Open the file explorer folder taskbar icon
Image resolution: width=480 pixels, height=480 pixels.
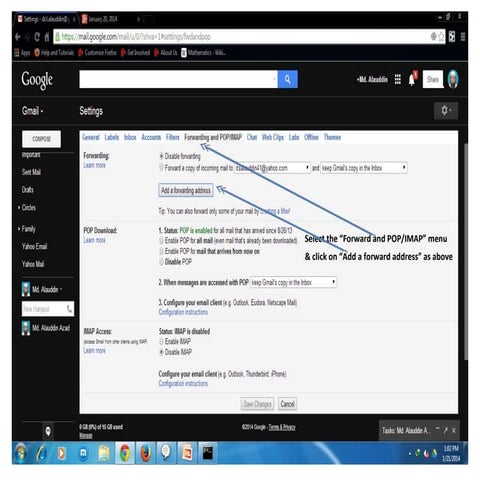click(104, 453)
